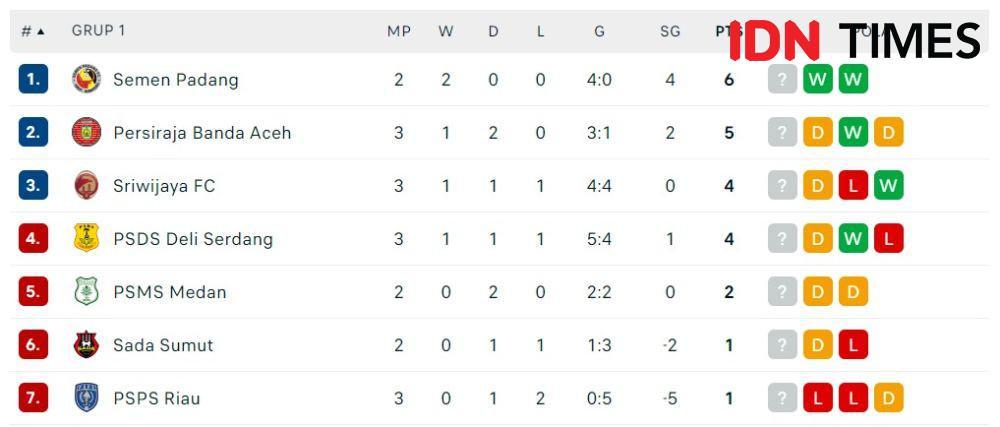Open the PSPS Riau blue crest
The width and height of the screenshot is (1000, 427).
[x=86, y=398]
